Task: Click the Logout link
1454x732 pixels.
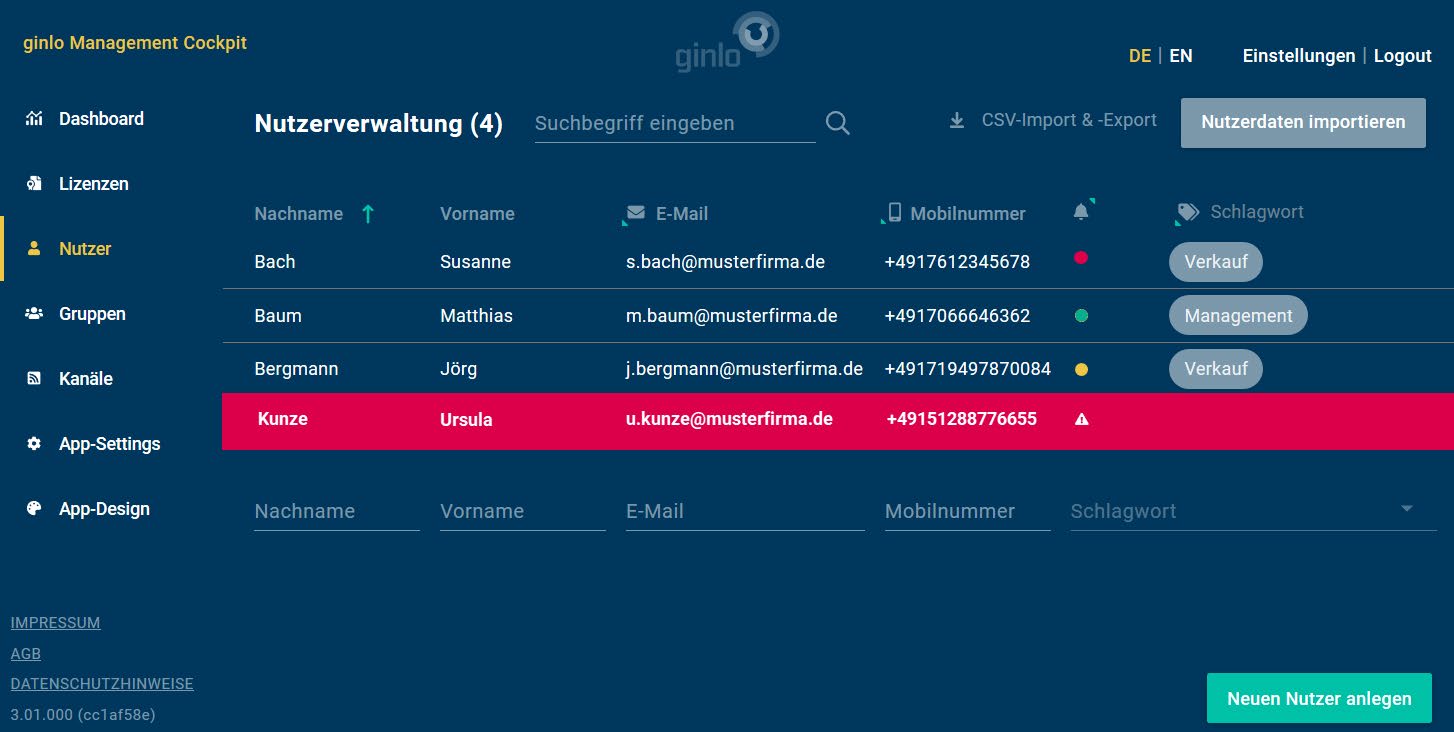Action: (1403, 56)
